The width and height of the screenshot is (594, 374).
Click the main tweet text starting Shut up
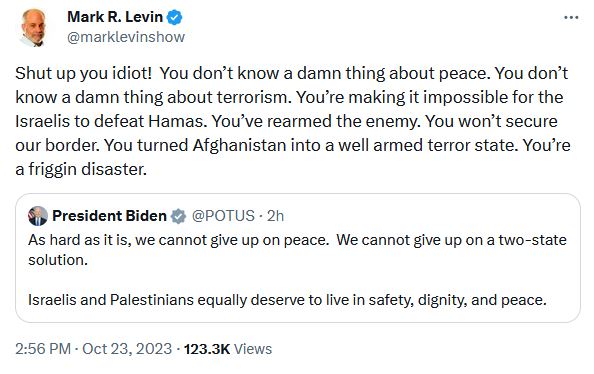pyautogui.click(x=292, y=121)
